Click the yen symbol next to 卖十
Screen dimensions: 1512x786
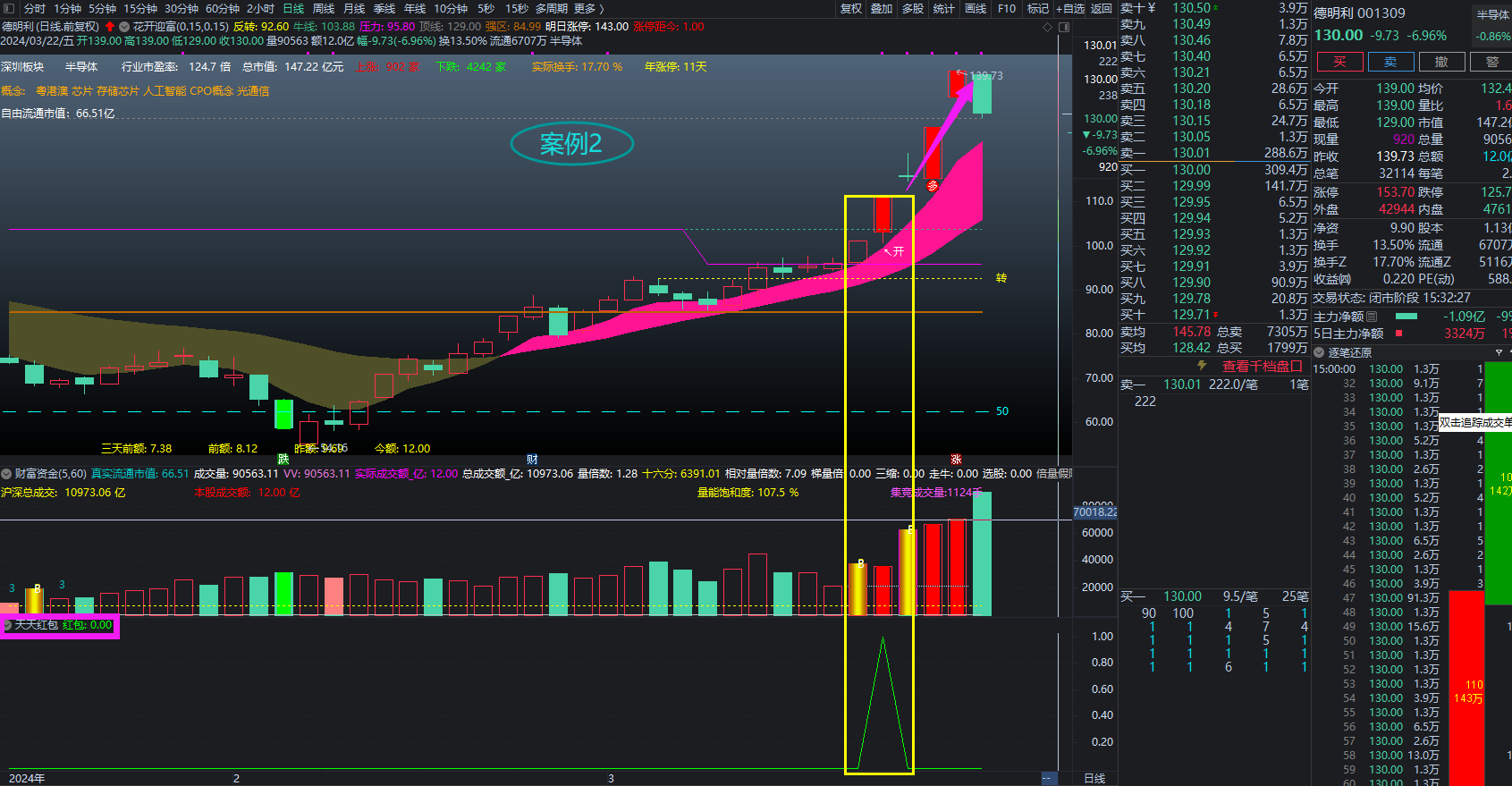[1152, 8]
